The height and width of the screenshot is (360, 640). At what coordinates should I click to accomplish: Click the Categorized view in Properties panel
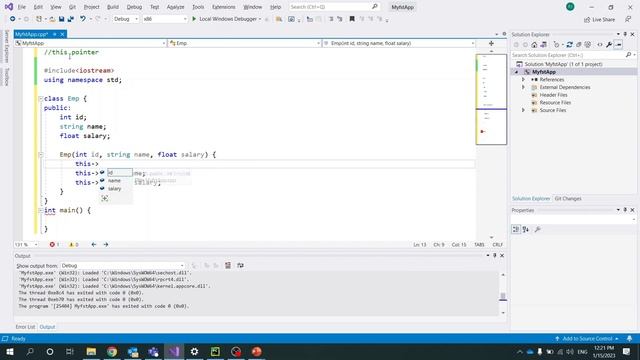[516, 229]
